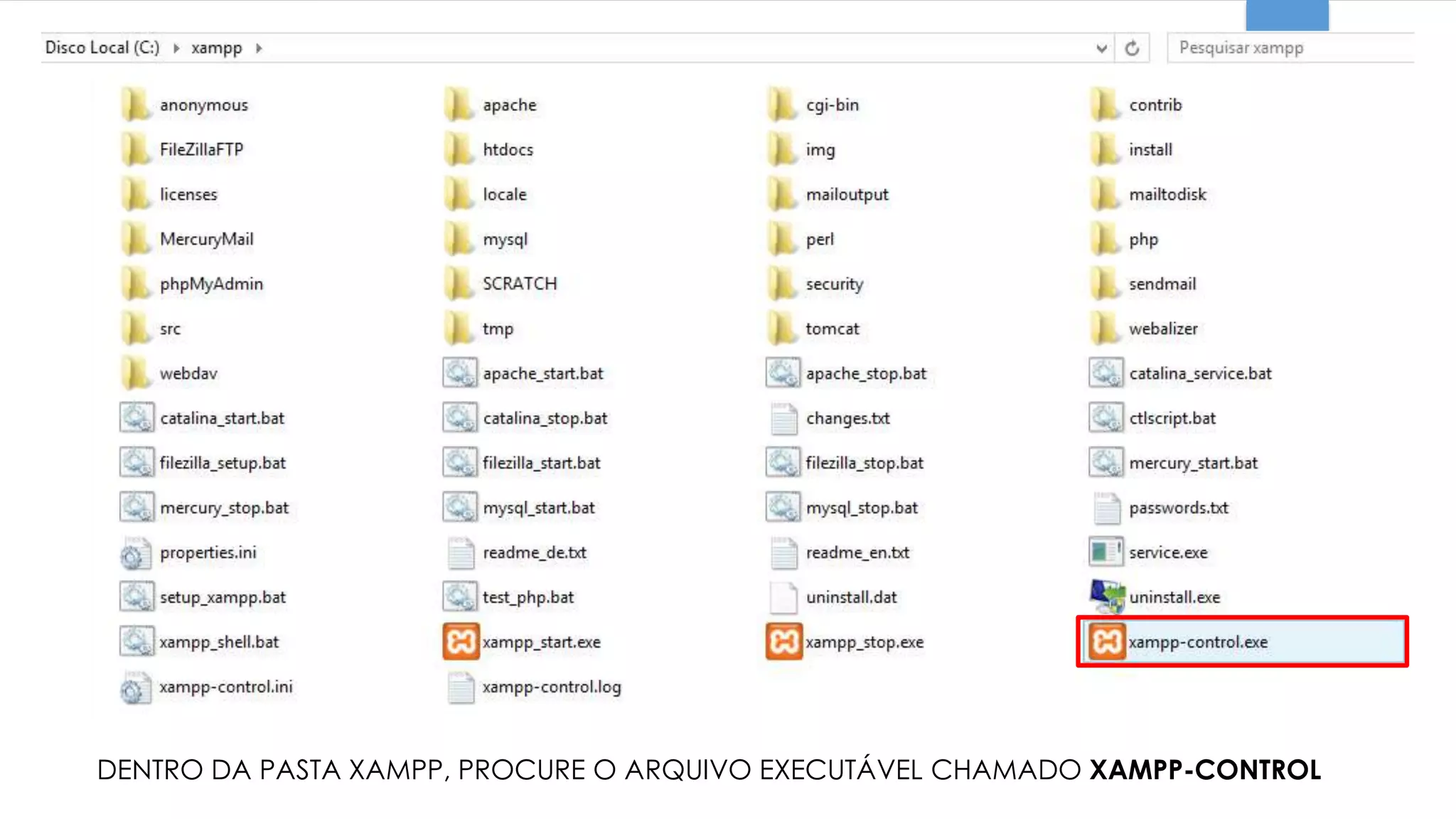Select the install folder name
The width and height of the screenshot is (1456, 819).
(x=1150, y=149)
